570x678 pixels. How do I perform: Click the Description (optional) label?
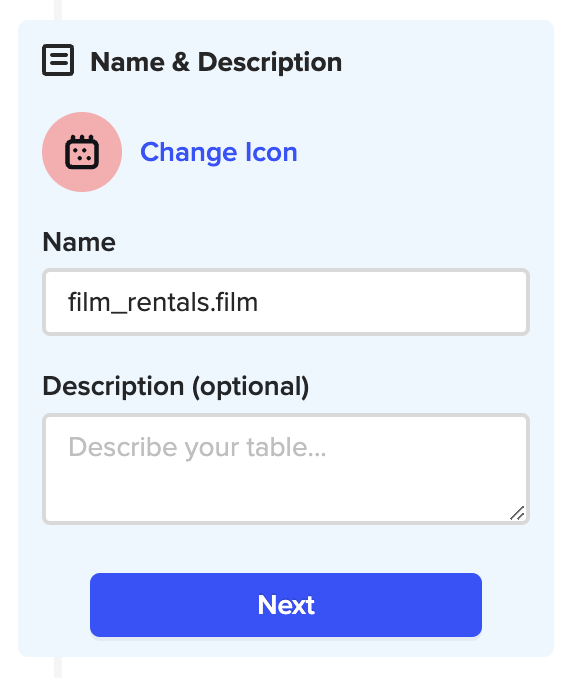176,386
